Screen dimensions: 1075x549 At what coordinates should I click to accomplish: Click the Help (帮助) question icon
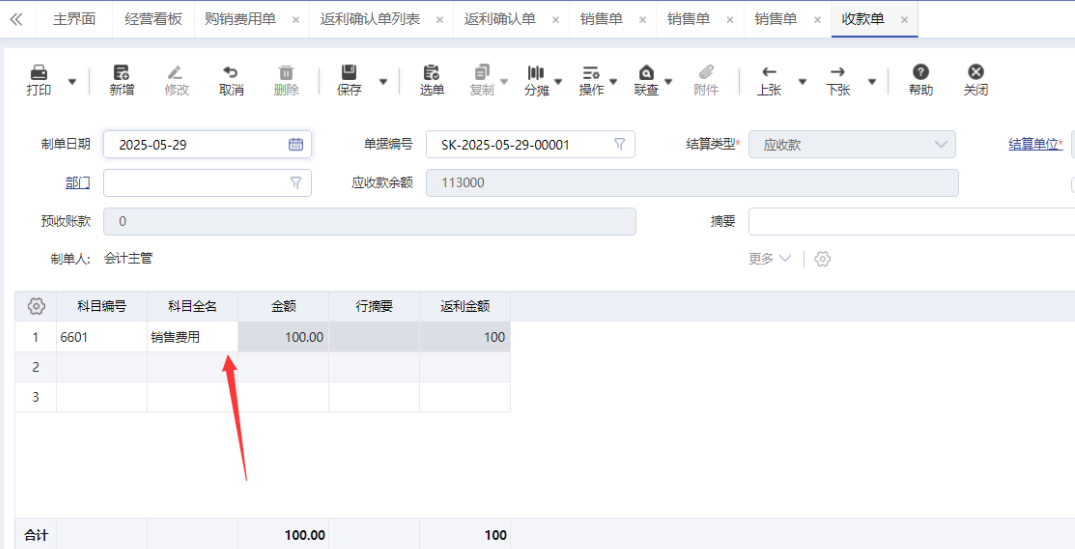coord(920,73)
